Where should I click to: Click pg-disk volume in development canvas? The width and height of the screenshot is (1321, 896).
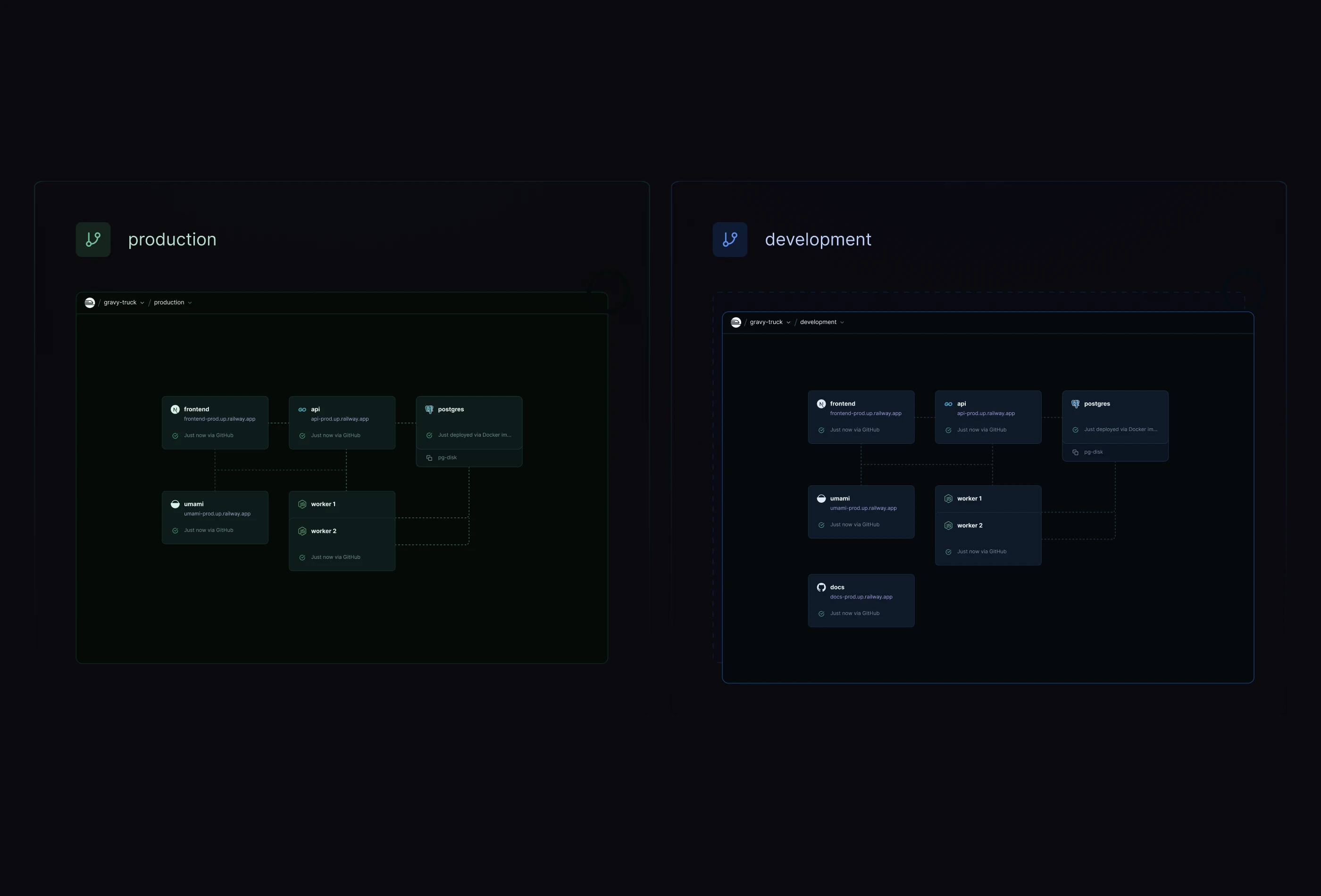coord(1093,452)
